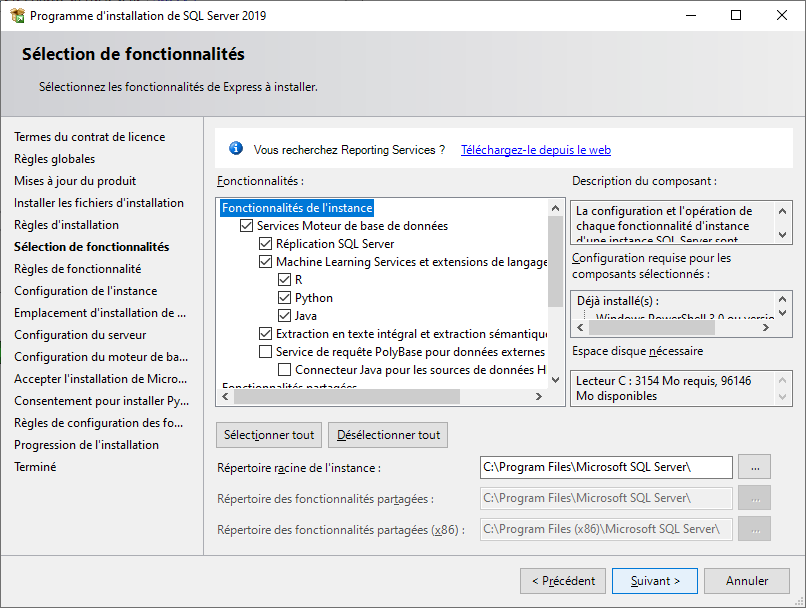806x608 pixels.
Task: Uncheck the Java checkbox
Action: click(284, 316)
